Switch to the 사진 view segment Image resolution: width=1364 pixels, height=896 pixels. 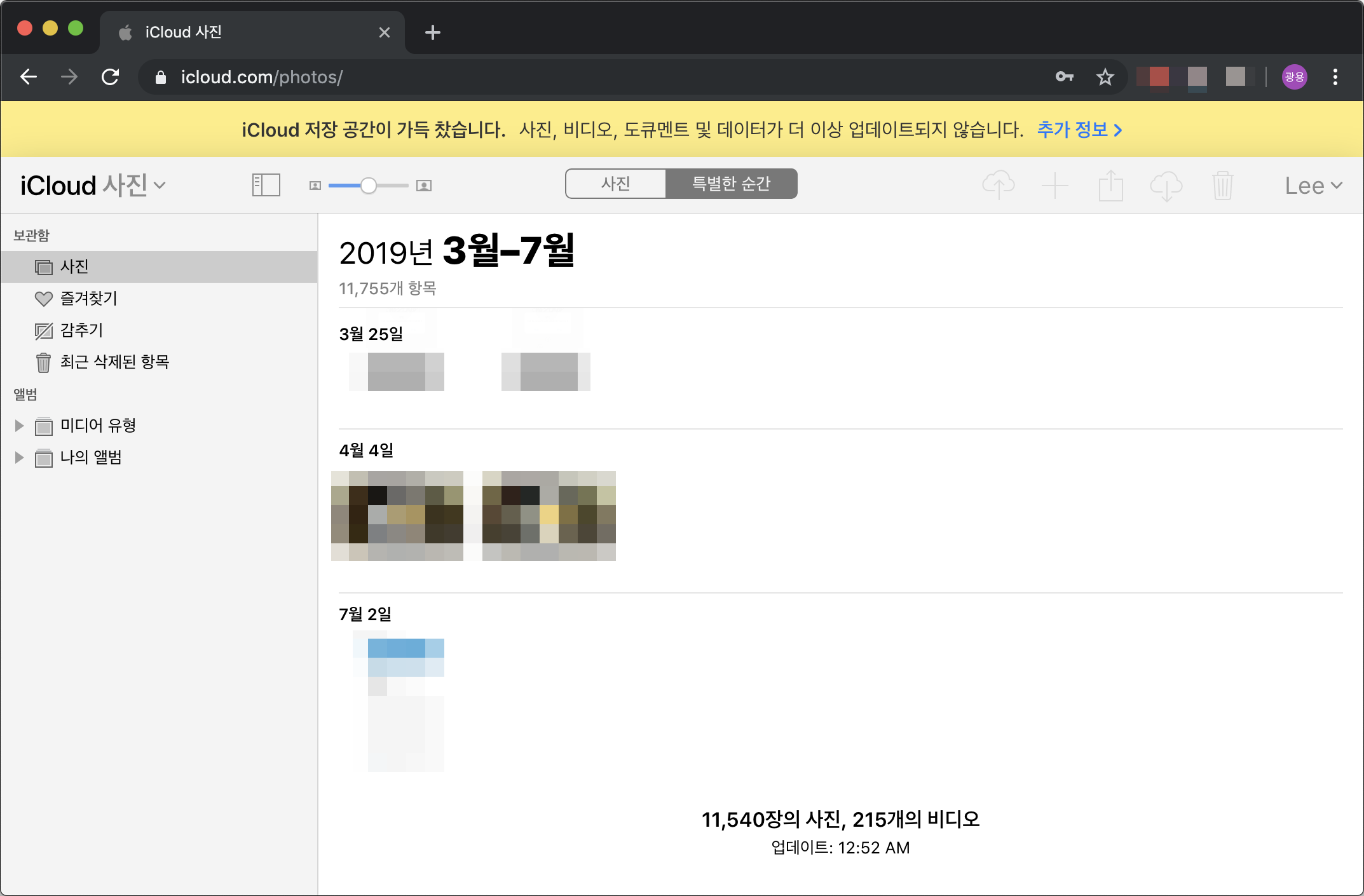pos(615,184)
